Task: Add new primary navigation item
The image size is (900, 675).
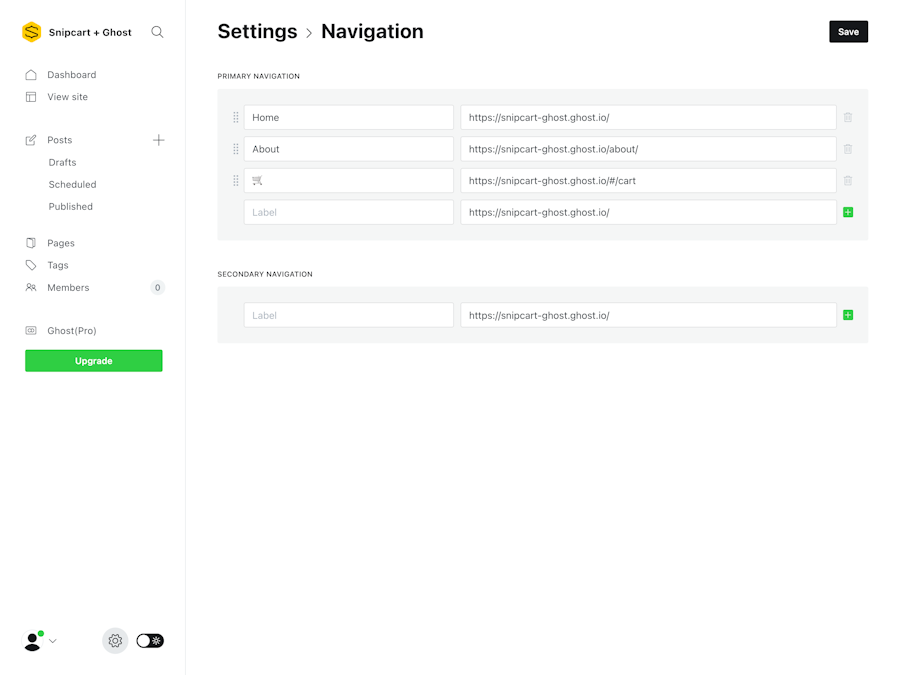Action: tap(848, 212)
